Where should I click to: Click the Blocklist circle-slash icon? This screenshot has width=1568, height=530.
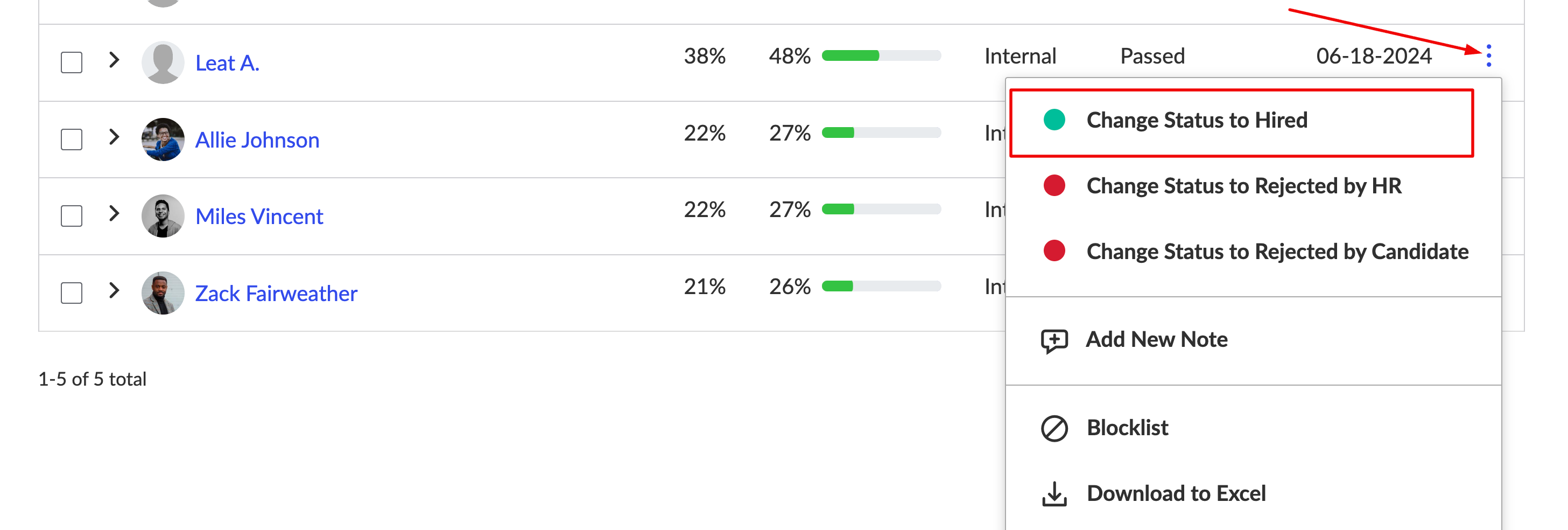click(x=1053, y=428)
